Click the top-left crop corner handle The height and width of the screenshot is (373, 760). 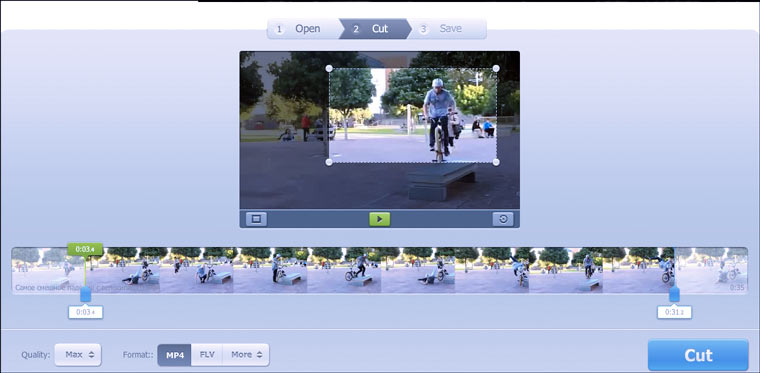[x=329, y=68]
